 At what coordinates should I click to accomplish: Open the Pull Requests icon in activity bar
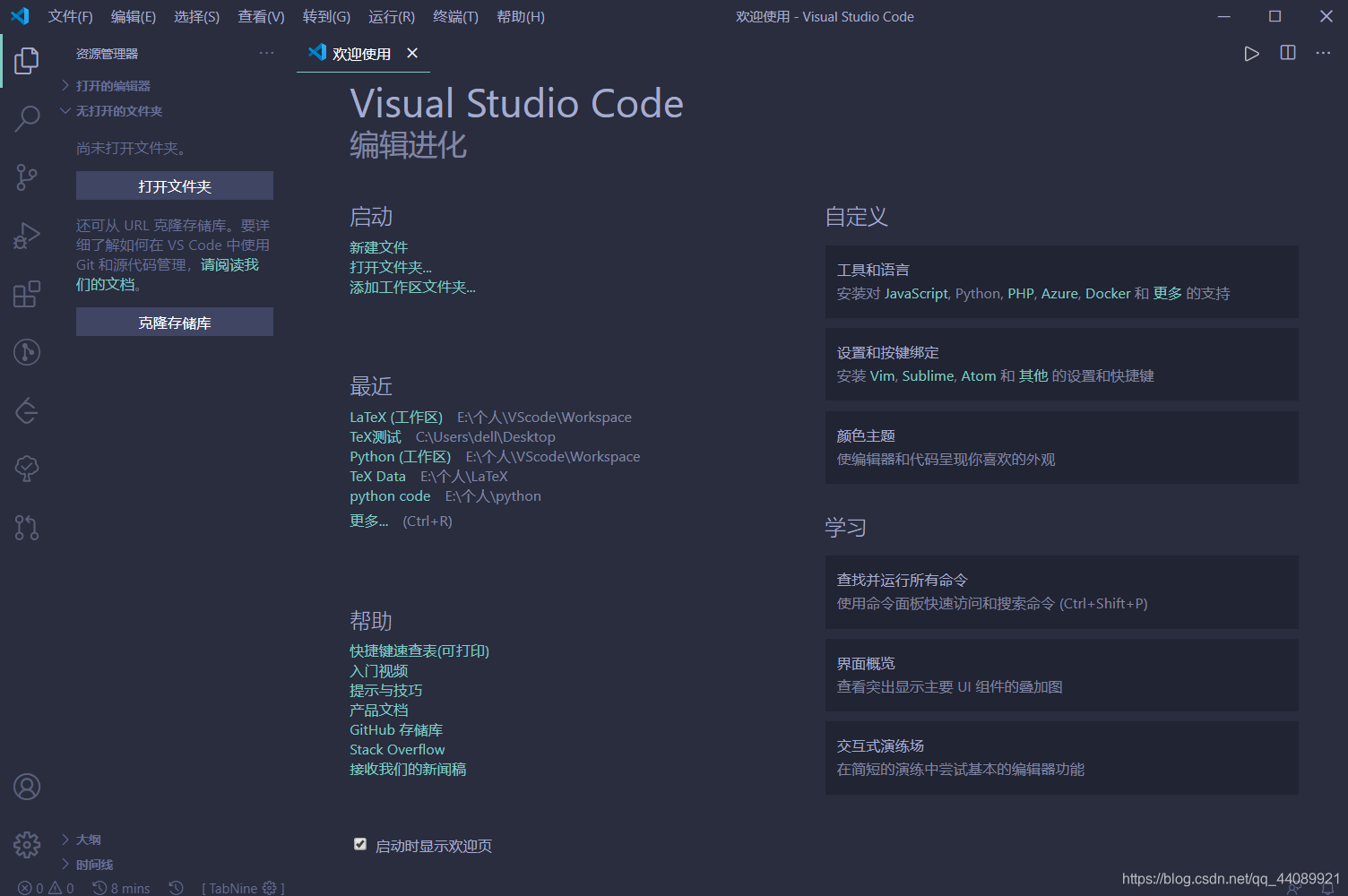point(27,527)
